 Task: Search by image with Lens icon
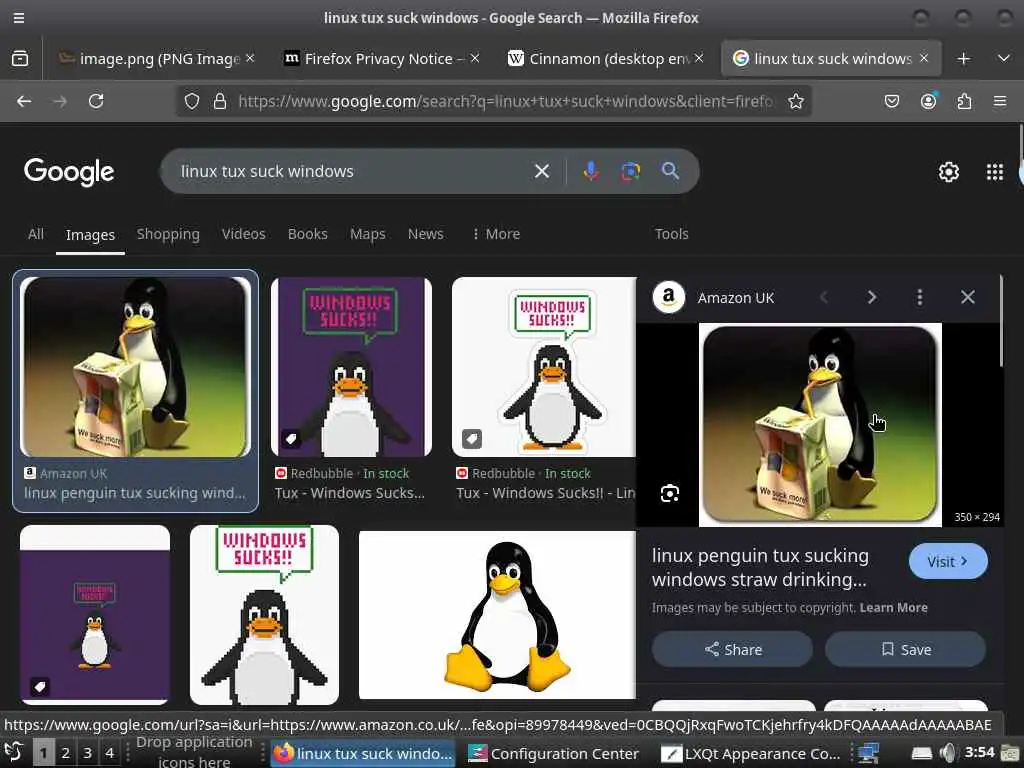coord(630,171)
